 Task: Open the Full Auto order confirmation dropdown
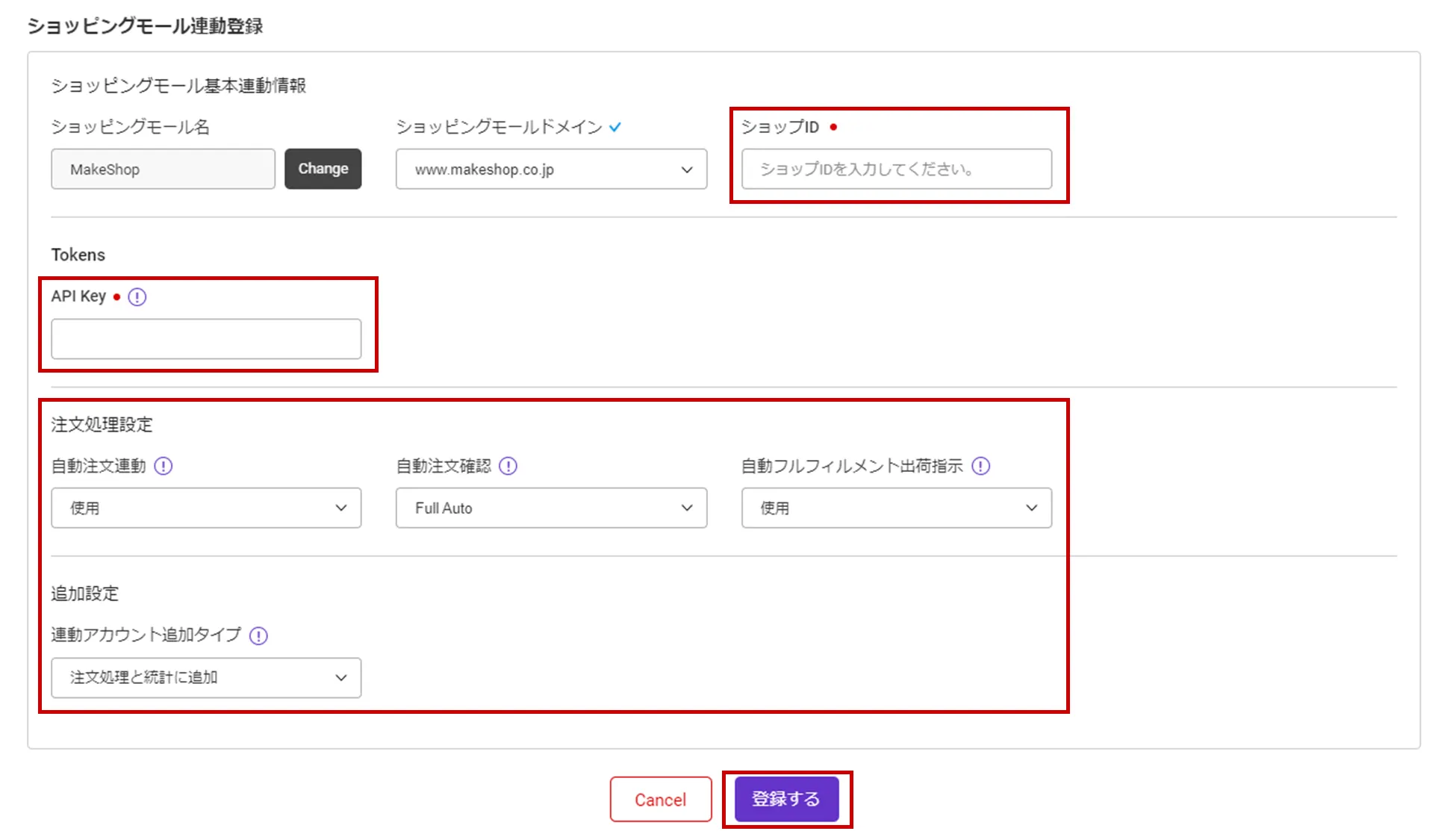pos(550,508)
